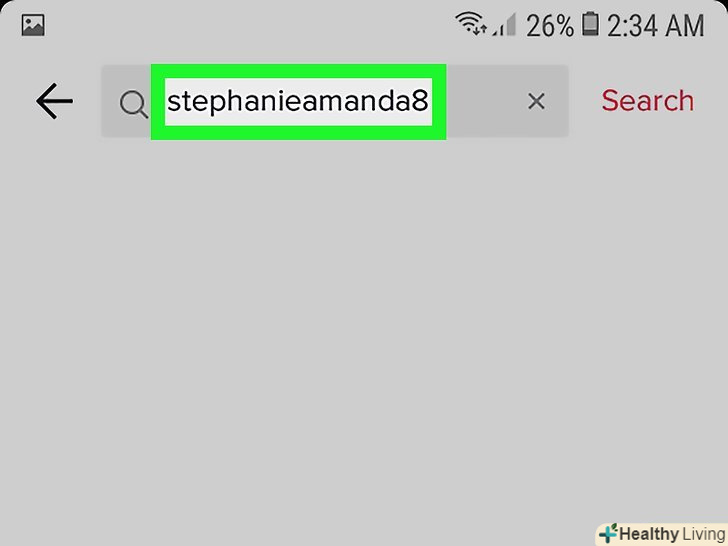
Task: Tap the magnifying glass search icon
Action: pyautogui.click(x=134, y=104)
